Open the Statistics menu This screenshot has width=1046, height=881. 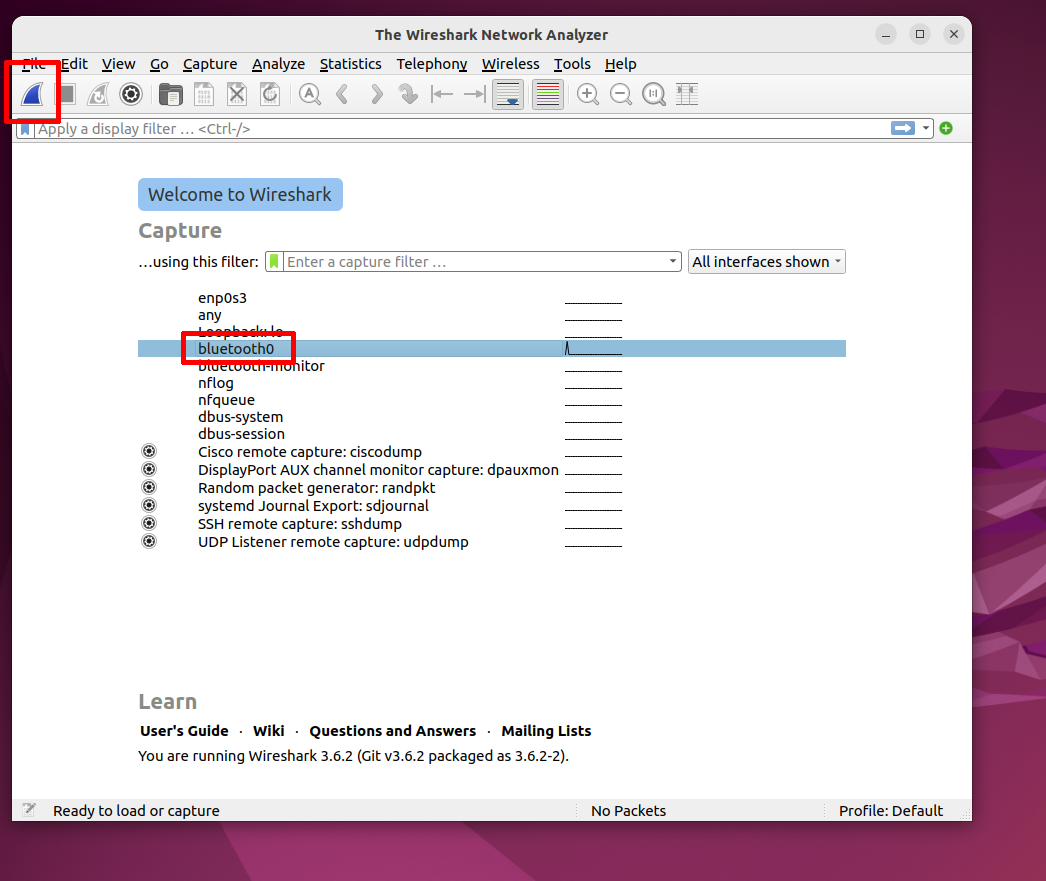click(350, 64)
